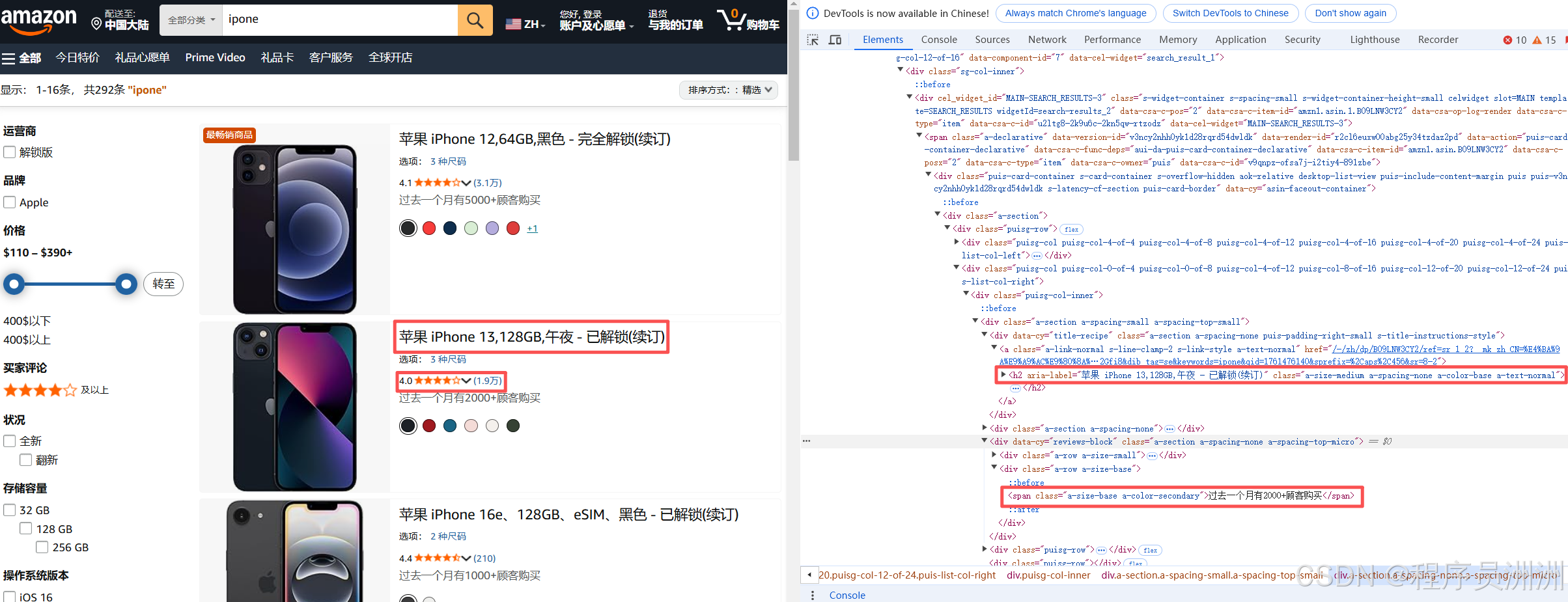Click the Amazon logo
Viewport: 1568px width, 602px height.
(38, 21)
